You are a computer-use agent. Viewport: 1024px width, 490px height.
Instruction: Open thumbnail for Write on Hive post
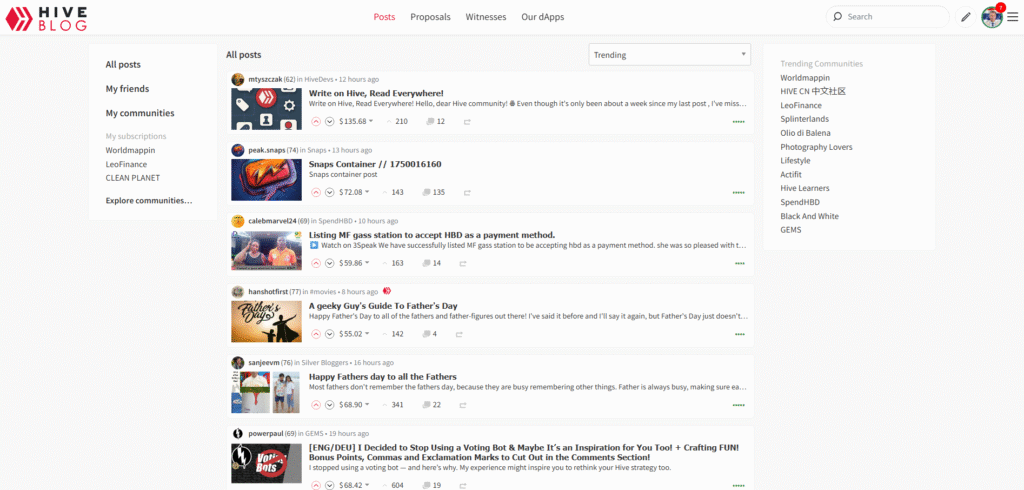[266, 109]
